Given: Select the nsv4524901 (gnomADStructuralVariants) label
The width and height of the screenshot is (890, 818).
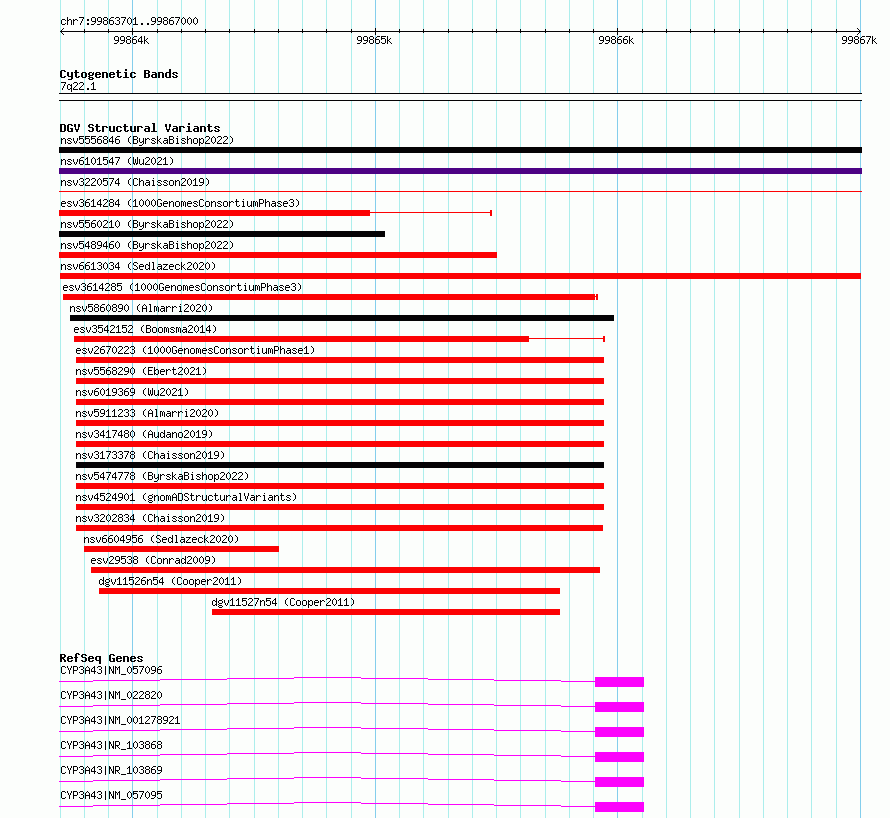Looking at the screenshot, I should point(186,497).
